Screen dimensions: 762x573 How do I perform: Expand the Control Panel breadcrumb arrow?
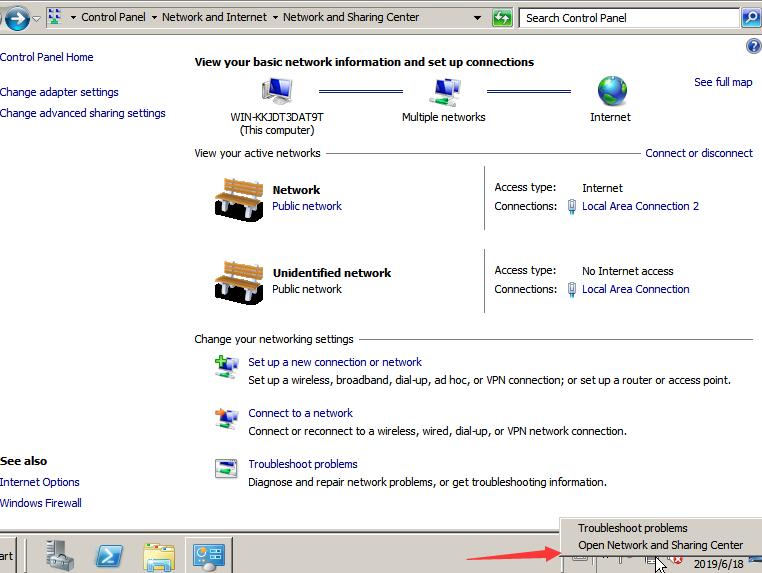(151, 17)
